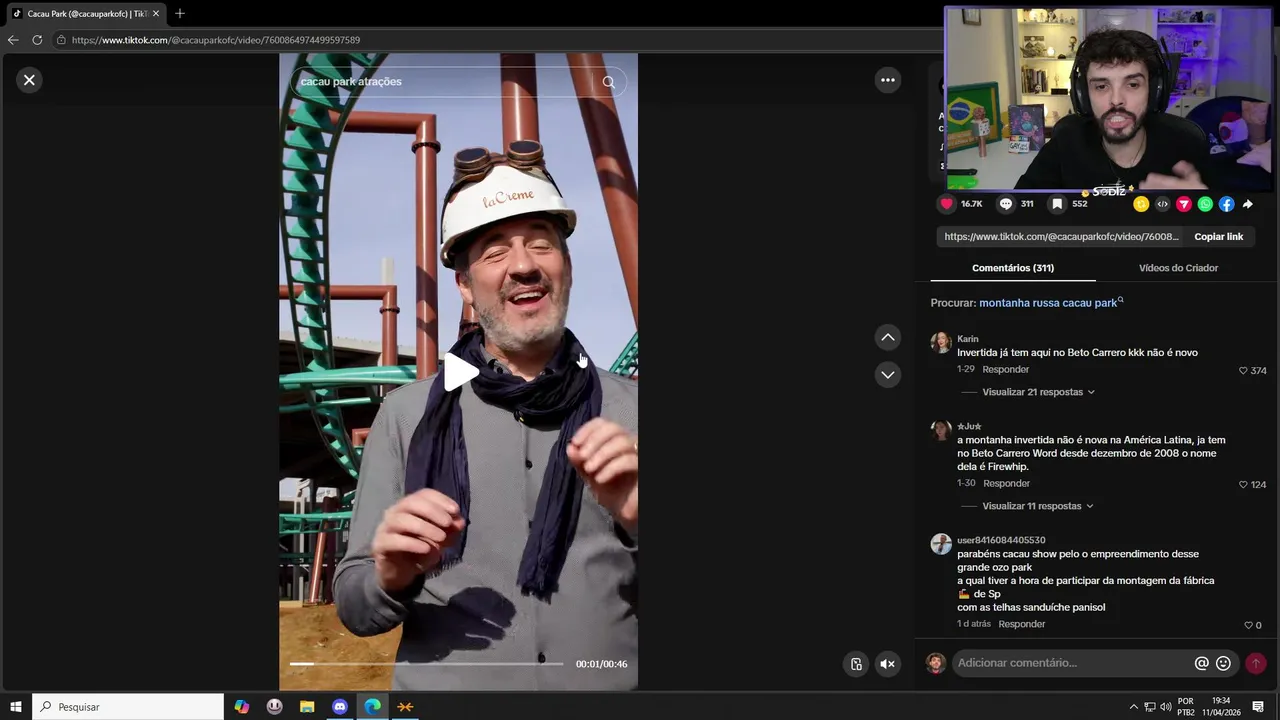Viewport: 1280px width, 720px height.
Task: Reply to Karin's comment
Action: click(1005, 370)
